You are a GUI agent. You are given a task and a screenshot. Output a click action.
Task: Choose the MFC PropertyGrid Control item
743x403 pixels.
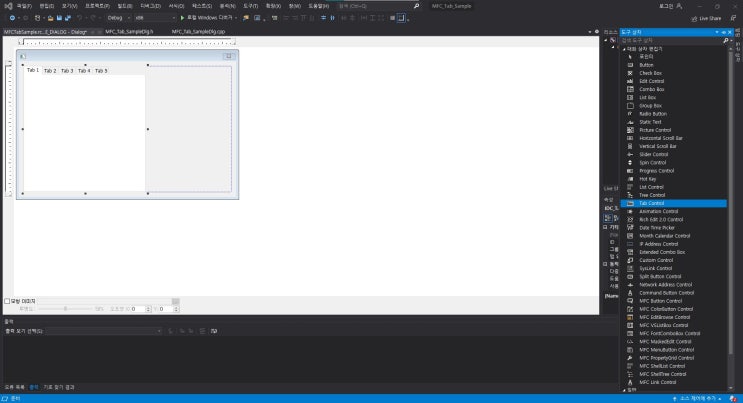pos(674,358)
